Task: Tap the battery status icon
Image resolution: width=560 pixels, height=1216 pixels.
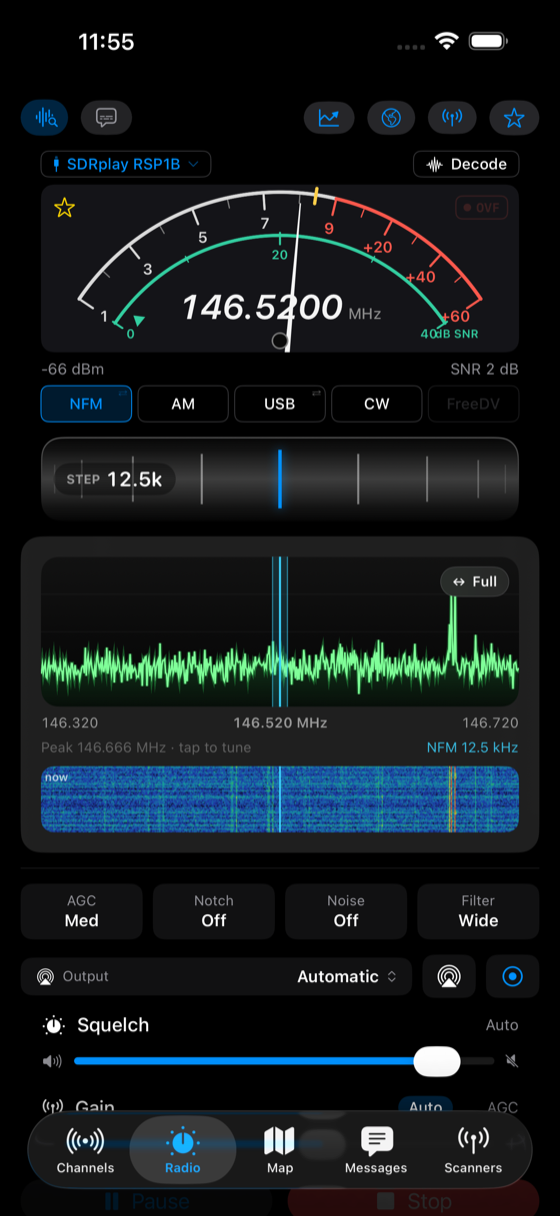Action: coord(488,42)
